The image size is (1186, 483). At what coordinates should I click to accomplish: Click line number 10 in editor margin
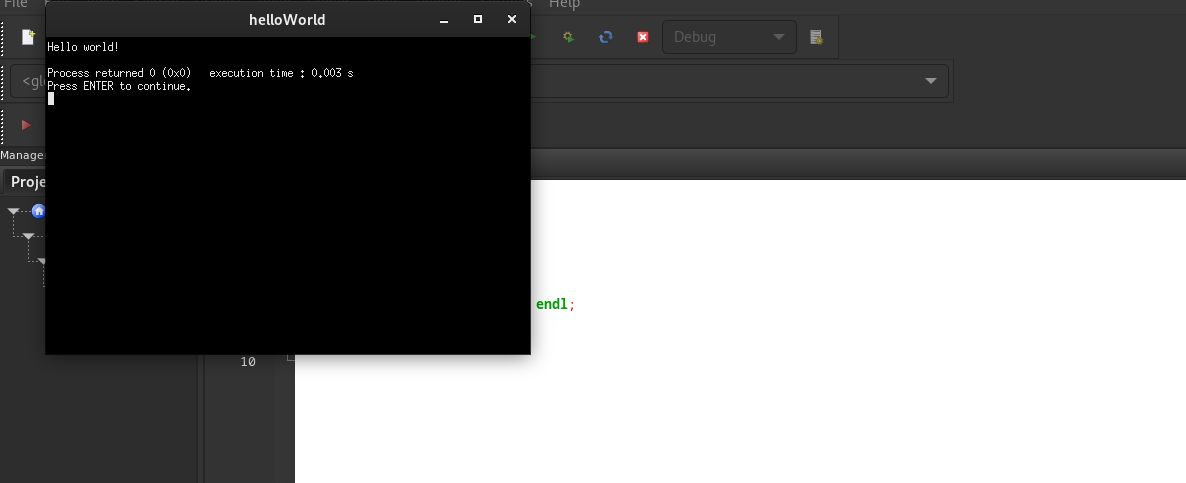click(248, 362)
